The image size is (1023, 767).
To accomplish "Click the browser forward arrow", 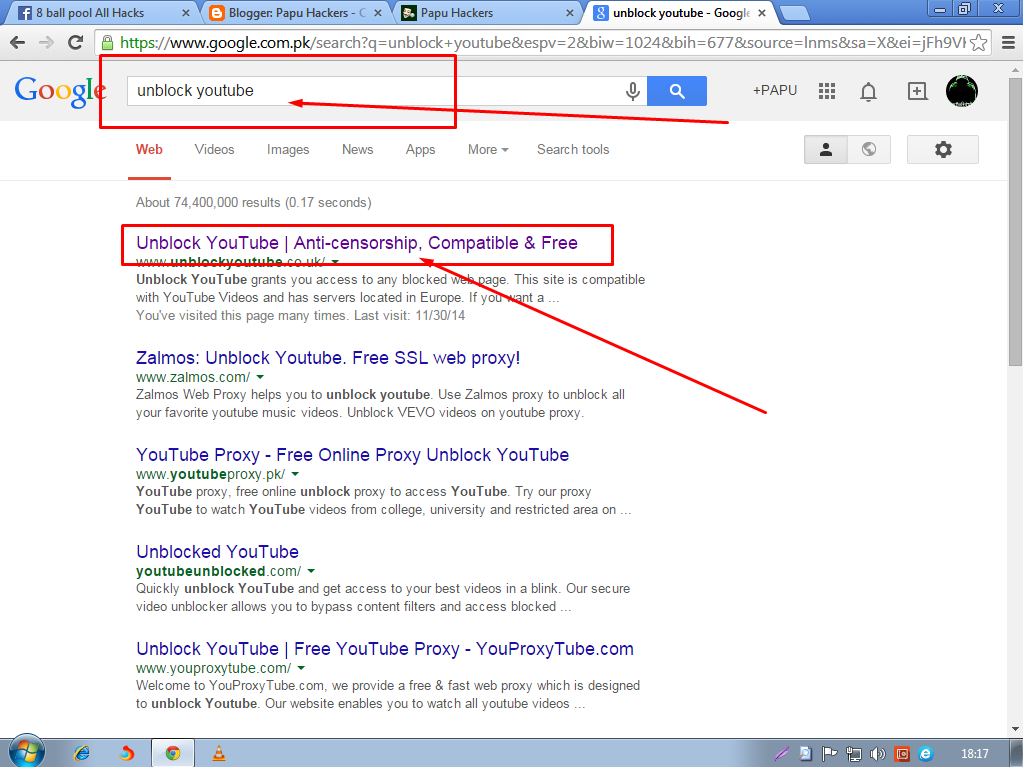I will click(x=46, y=43).
